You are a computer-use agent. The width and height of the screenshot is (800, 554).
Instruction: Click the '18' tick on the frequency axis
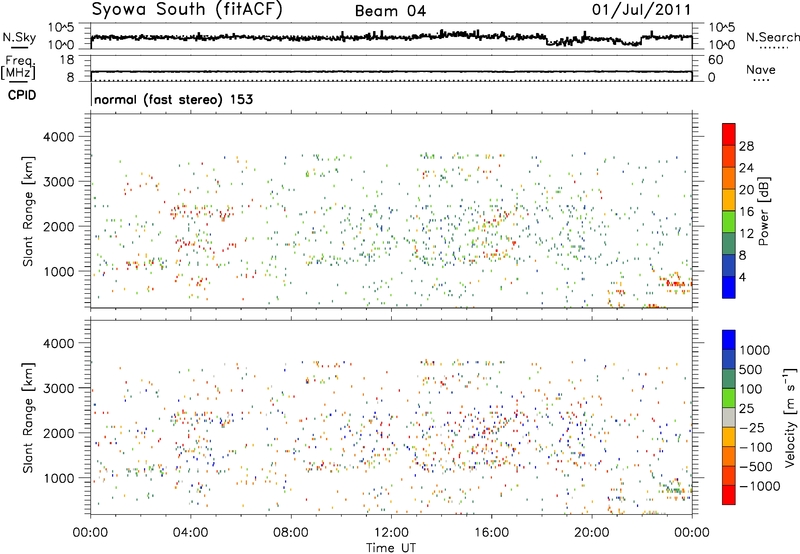coord(67,60)
